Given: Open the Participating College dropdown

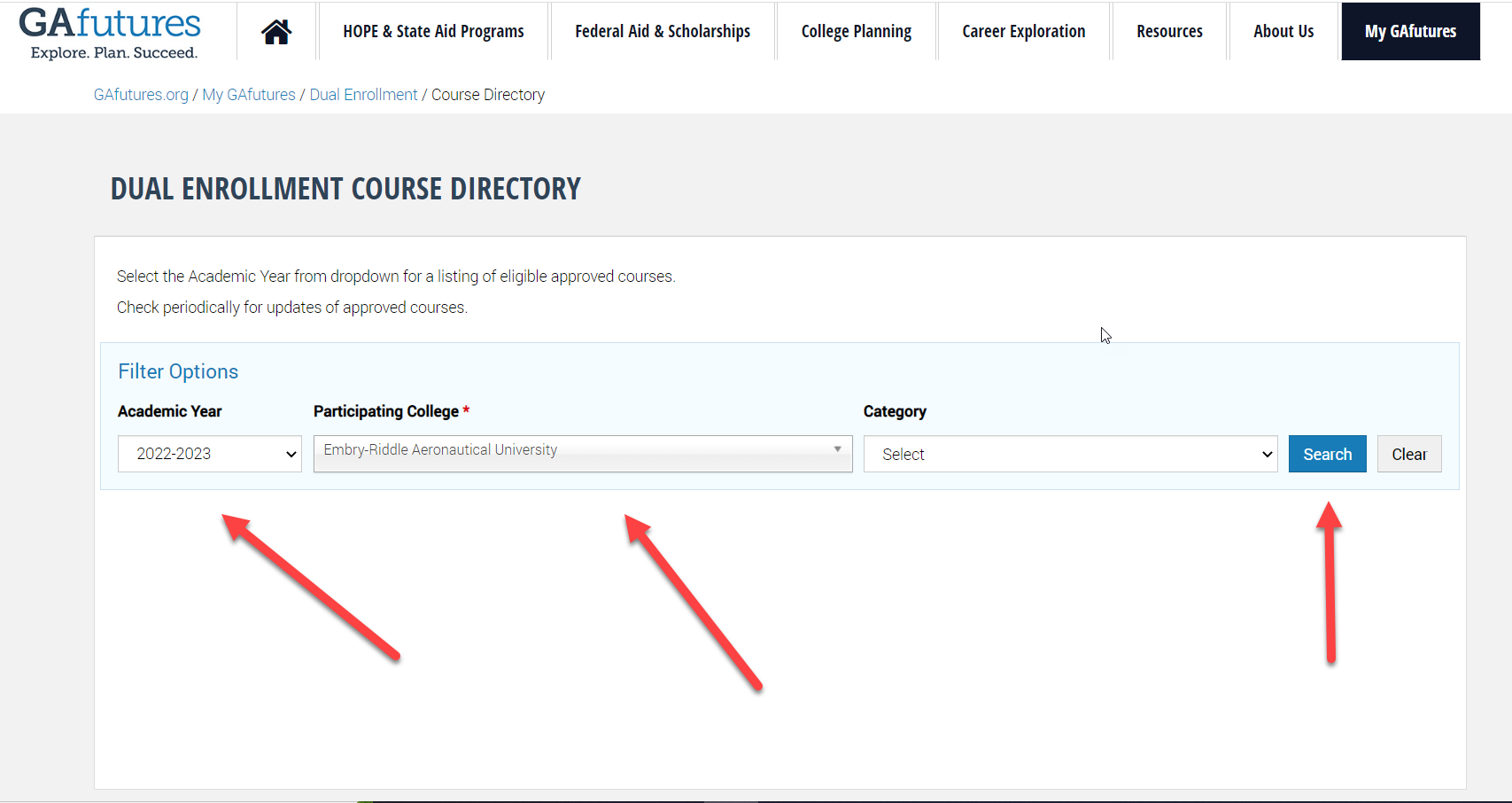Looking at the screenshot, I should tap(582, 453).
